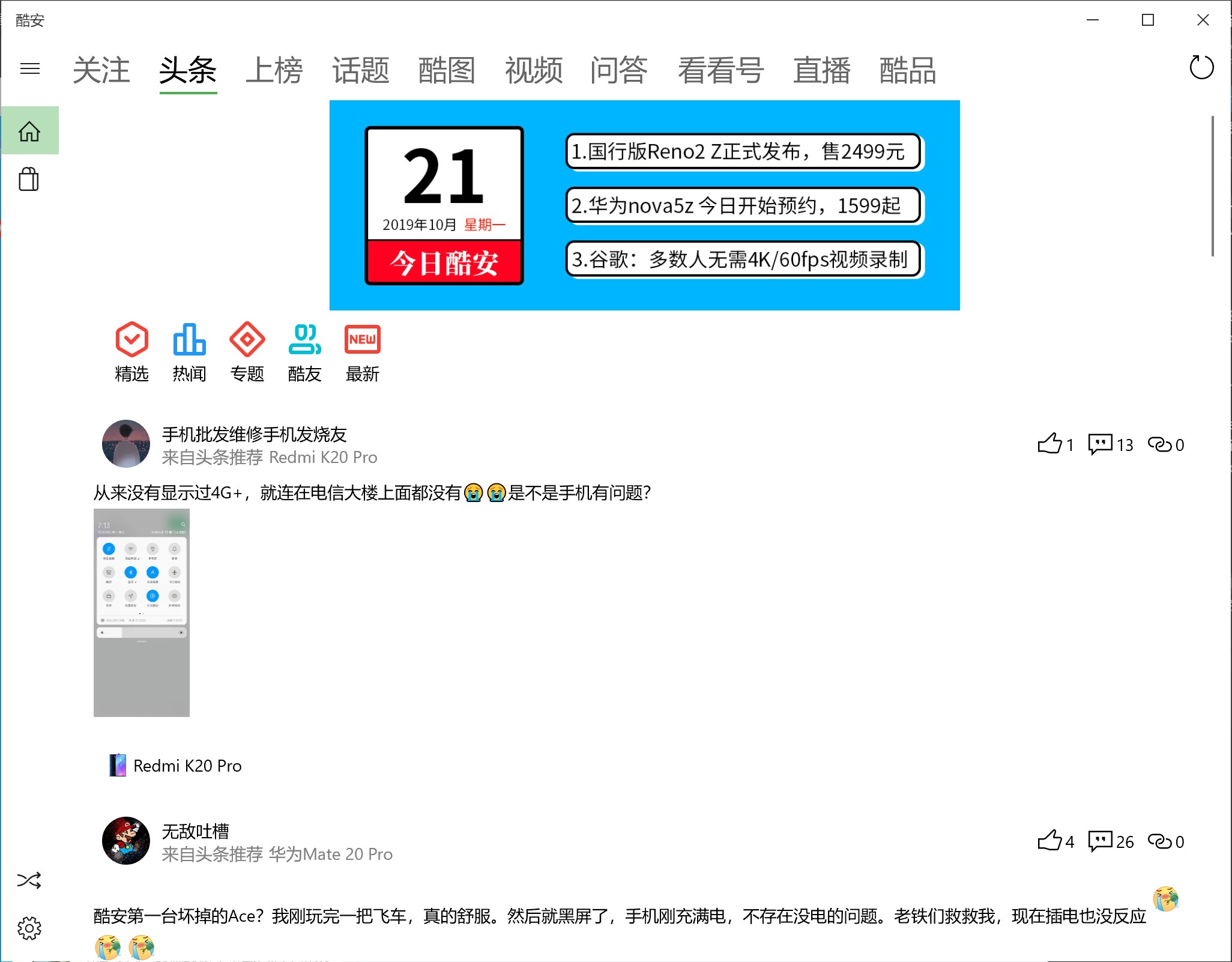Open the 问答 tab
Viewport: 1232px width, 962px height.
point(618,71)
